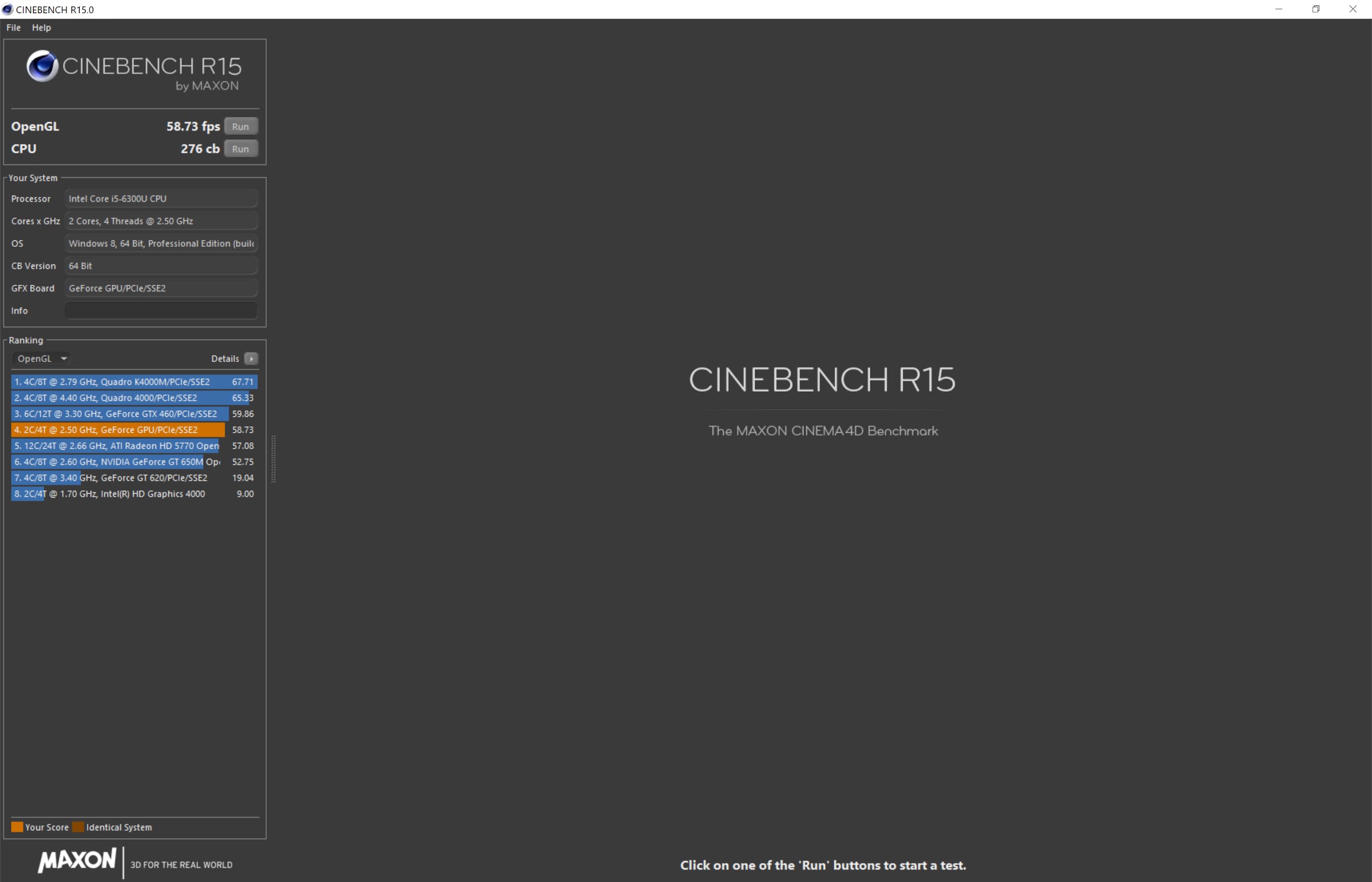Click the OpenGL 58.73 fps score value
Viewport: 1372px width, 882px height.
(193, 127)
